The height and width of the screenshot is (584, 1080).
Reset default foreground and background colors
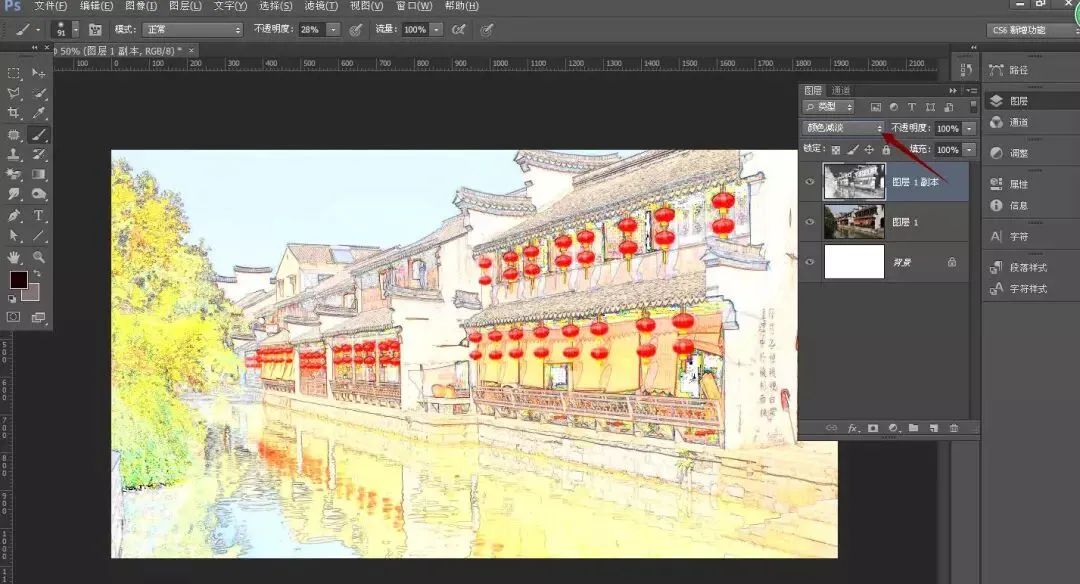tap(12, 299)
